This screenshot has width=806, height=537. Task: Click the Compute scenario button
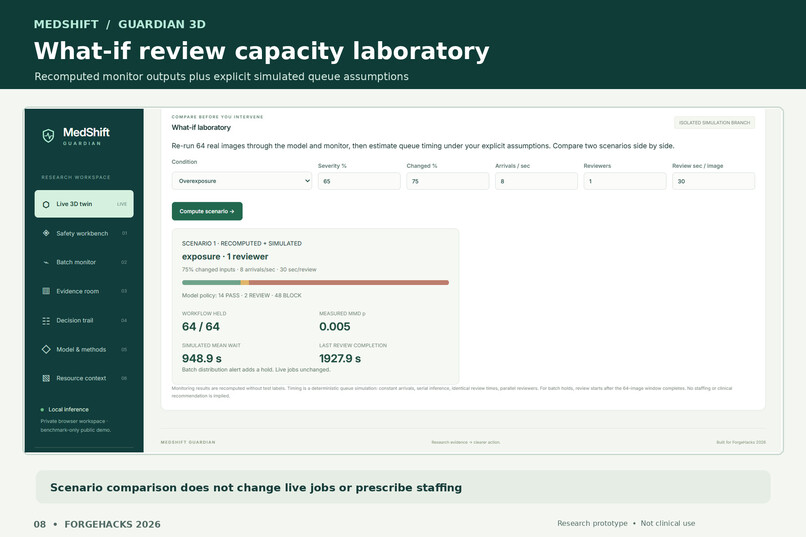click(207, 211)
